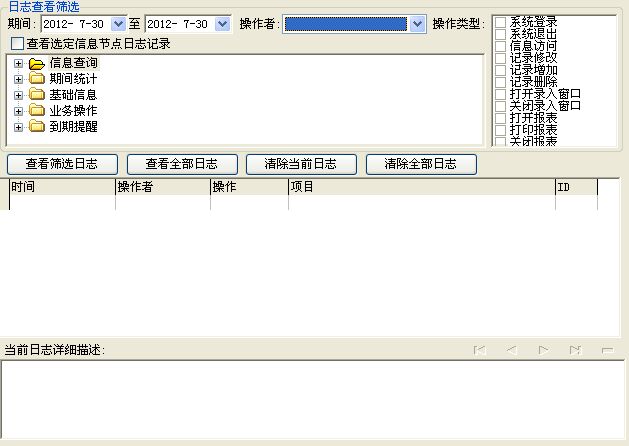Click the 当前日志详细描述 text area
Image resolution: width=629 pixels, height=446 pixels.
(x=313, y=399)
